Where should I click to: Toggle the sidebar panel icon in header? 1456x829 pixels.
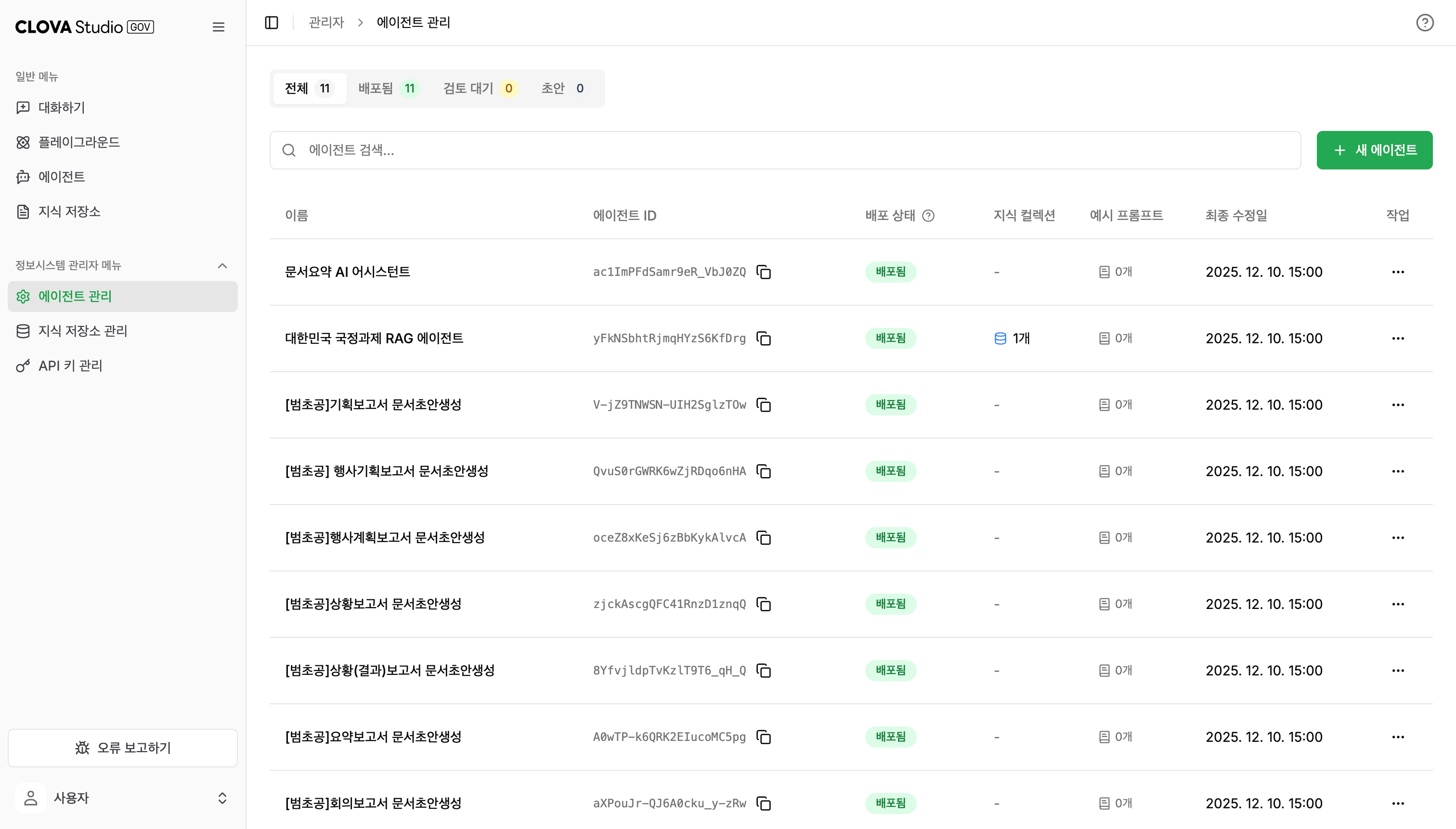coord(271,23)
